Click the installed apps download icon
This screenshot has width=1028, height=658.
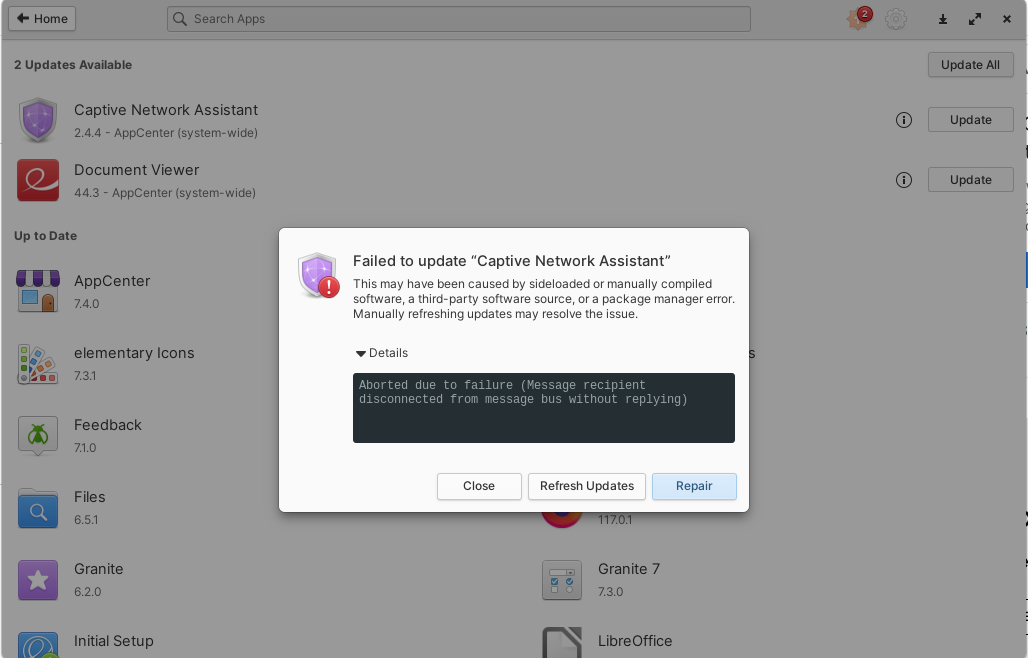coord(942,18)
